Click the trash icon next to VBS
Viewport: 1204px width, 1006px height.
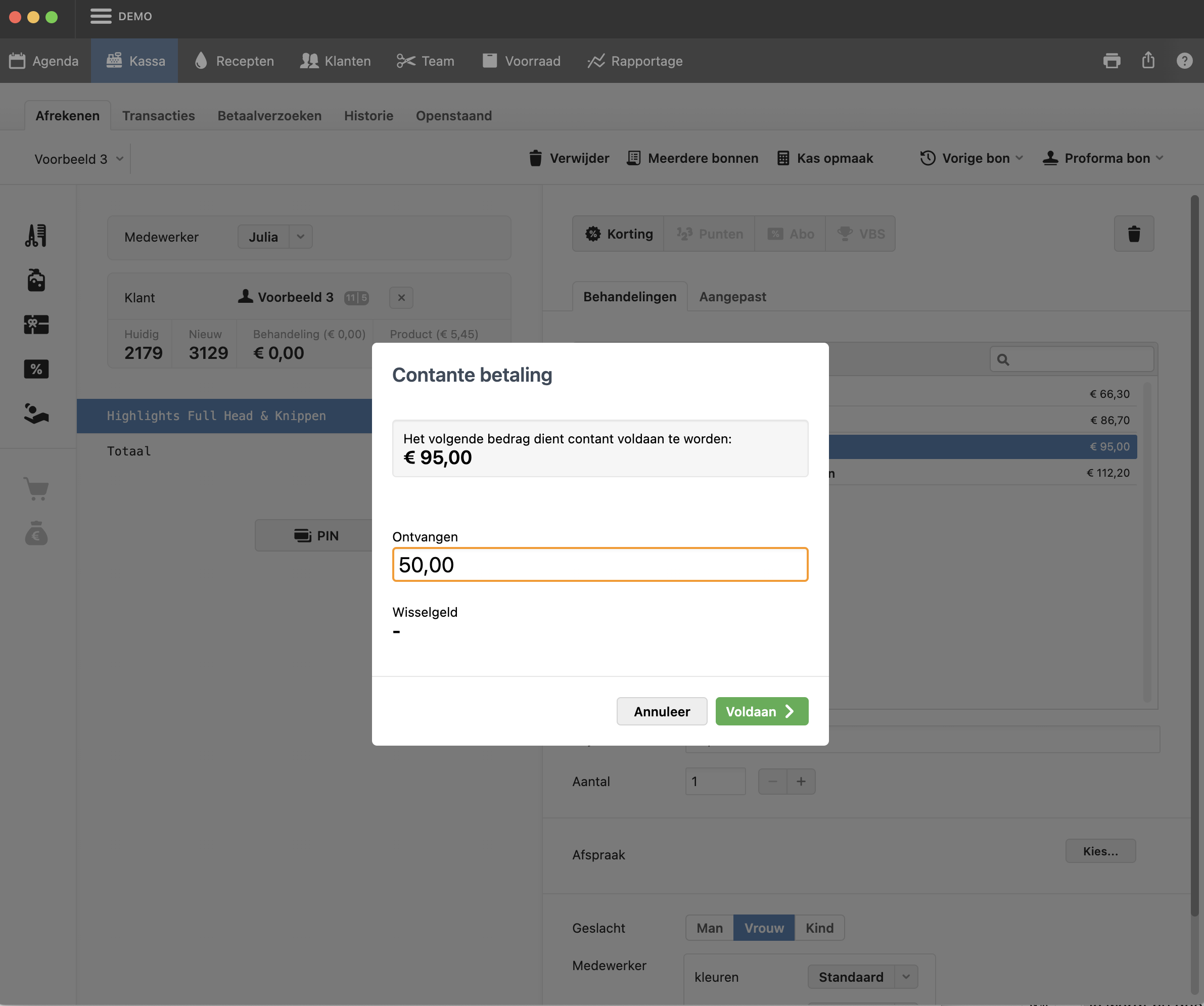pos(1133,234)
